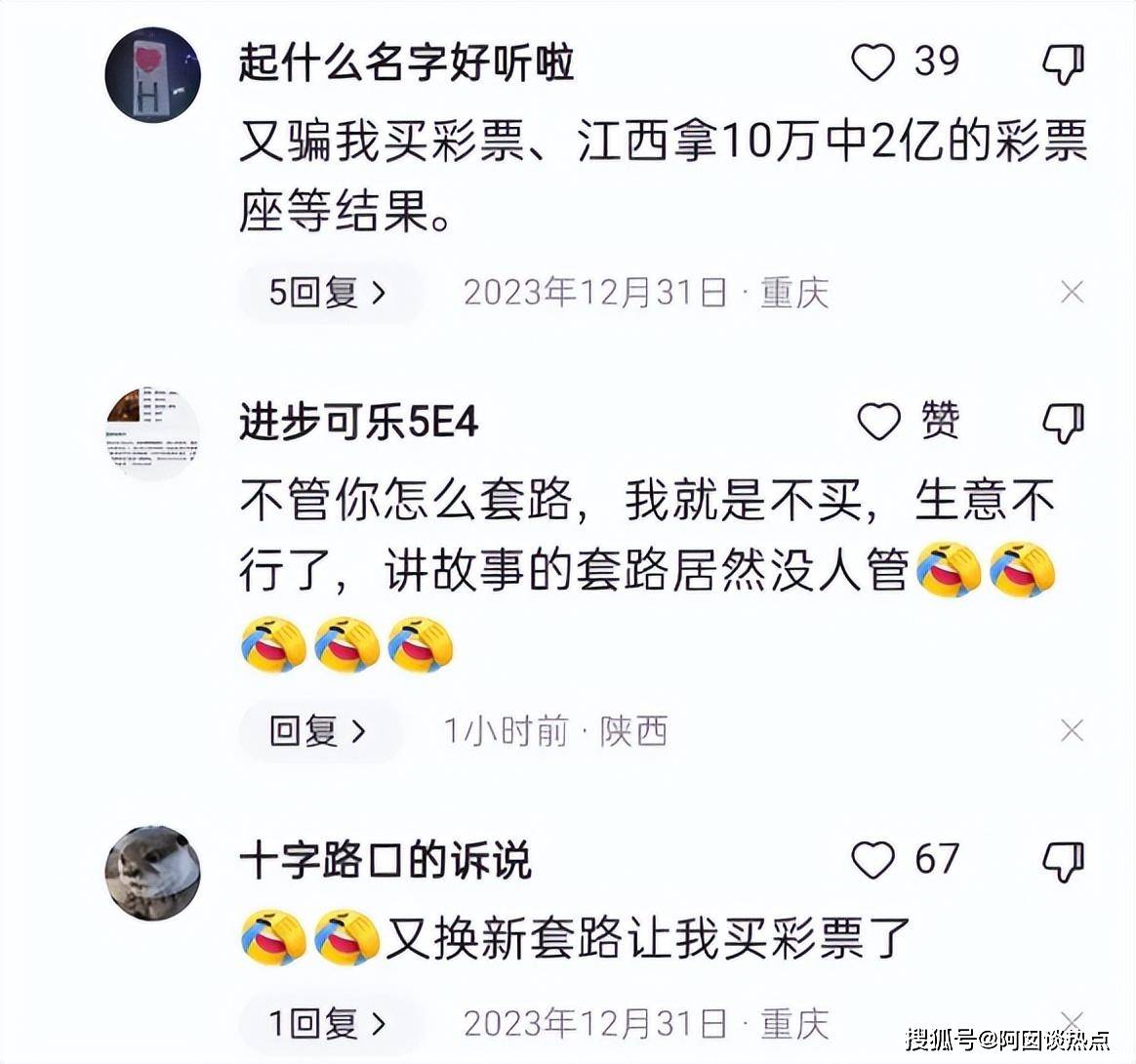Tap thumbs-down on 十字路口的诉说's comment
1136x1064 pixels.
[x=1064, y=862]
